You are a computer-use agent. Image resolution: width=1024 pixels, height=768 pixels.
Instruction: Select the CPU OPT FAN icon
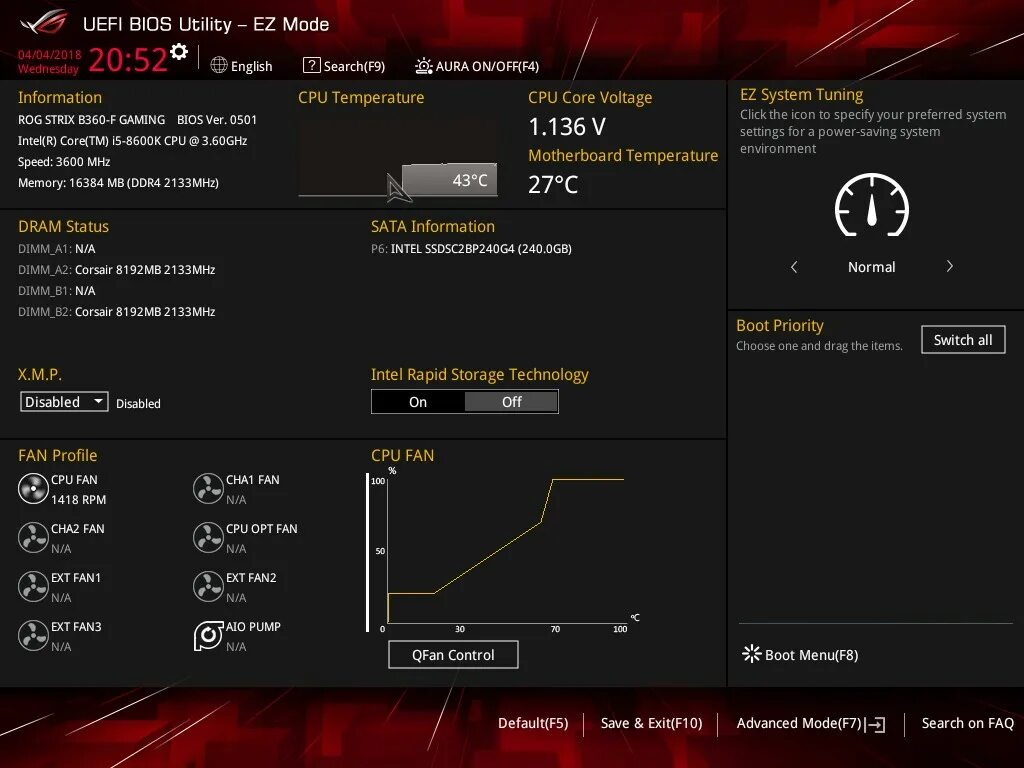tap(208, 538)
